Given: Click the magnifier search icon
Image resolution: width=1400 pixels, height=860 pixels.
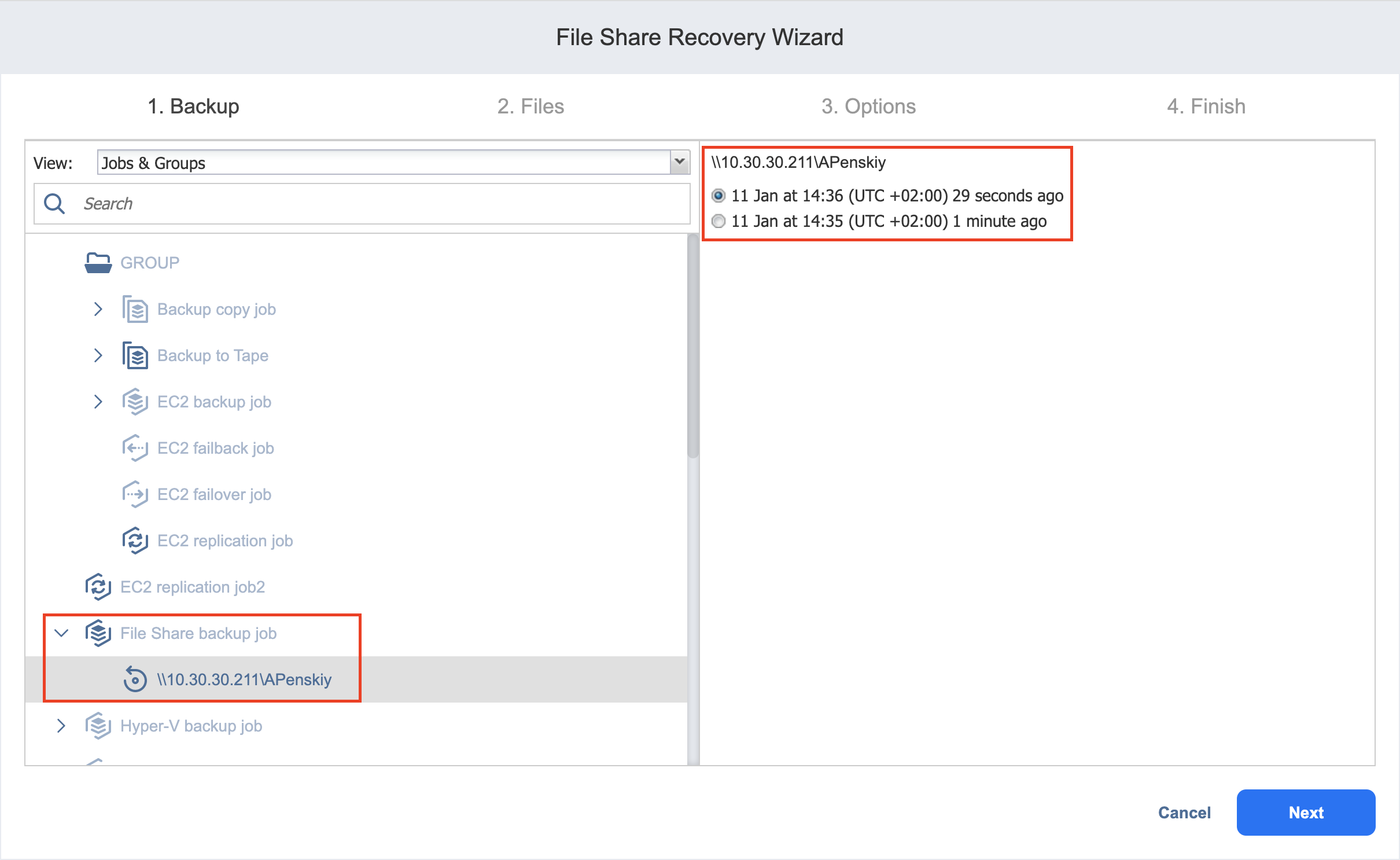Looking at the screenshot, I should pos(54,204).
